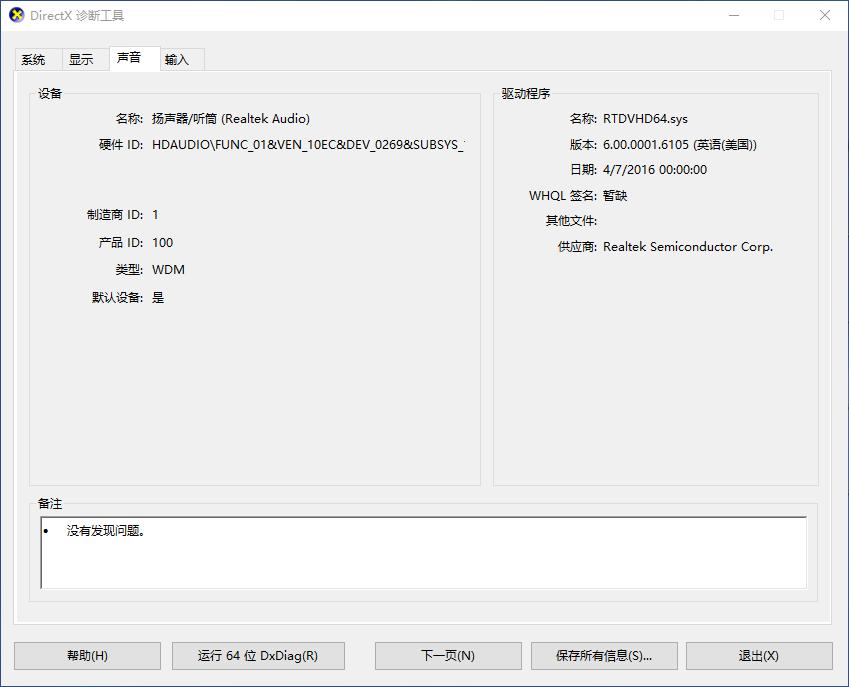Click the 设备 group heading
Viewport: 849px width, 687px height.
tap(50, 94)
